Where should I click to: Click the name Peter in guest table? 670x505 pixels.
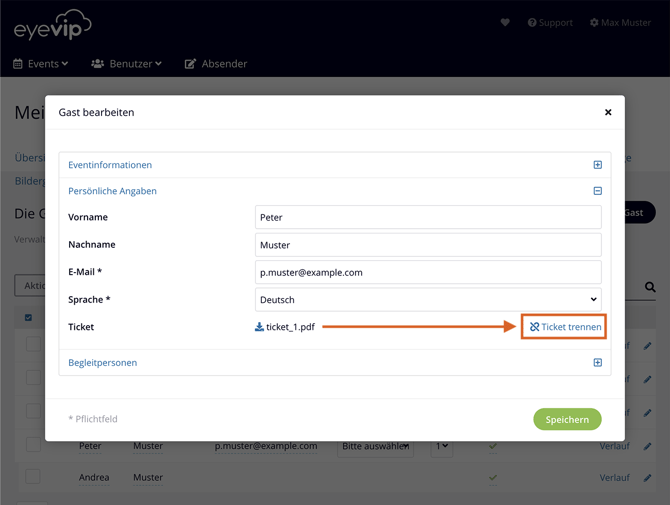click(90, 446)
